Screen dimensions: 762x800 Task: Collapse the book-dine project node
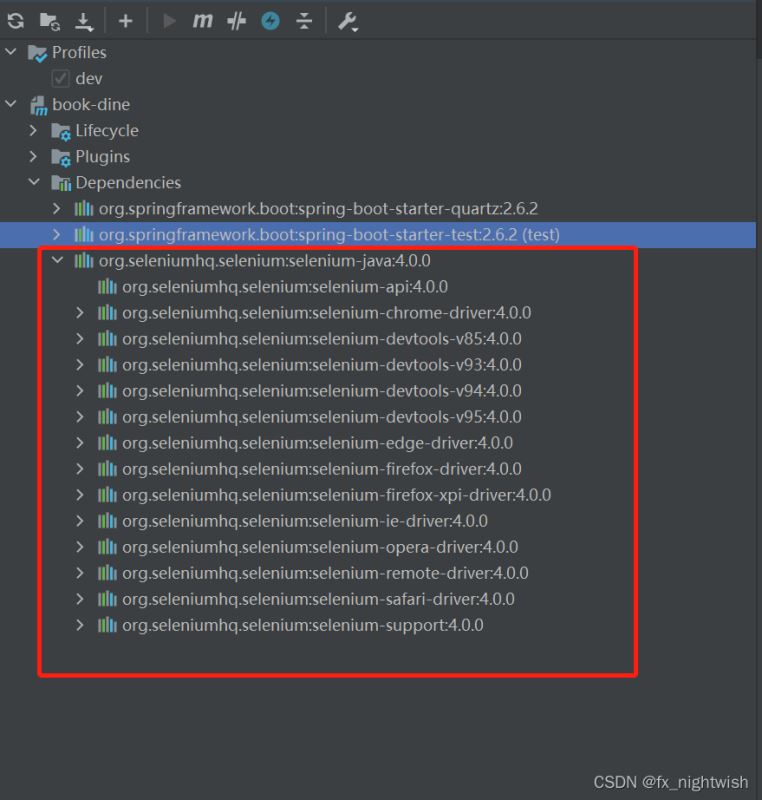pyautogui.click(x=11, y=104)
